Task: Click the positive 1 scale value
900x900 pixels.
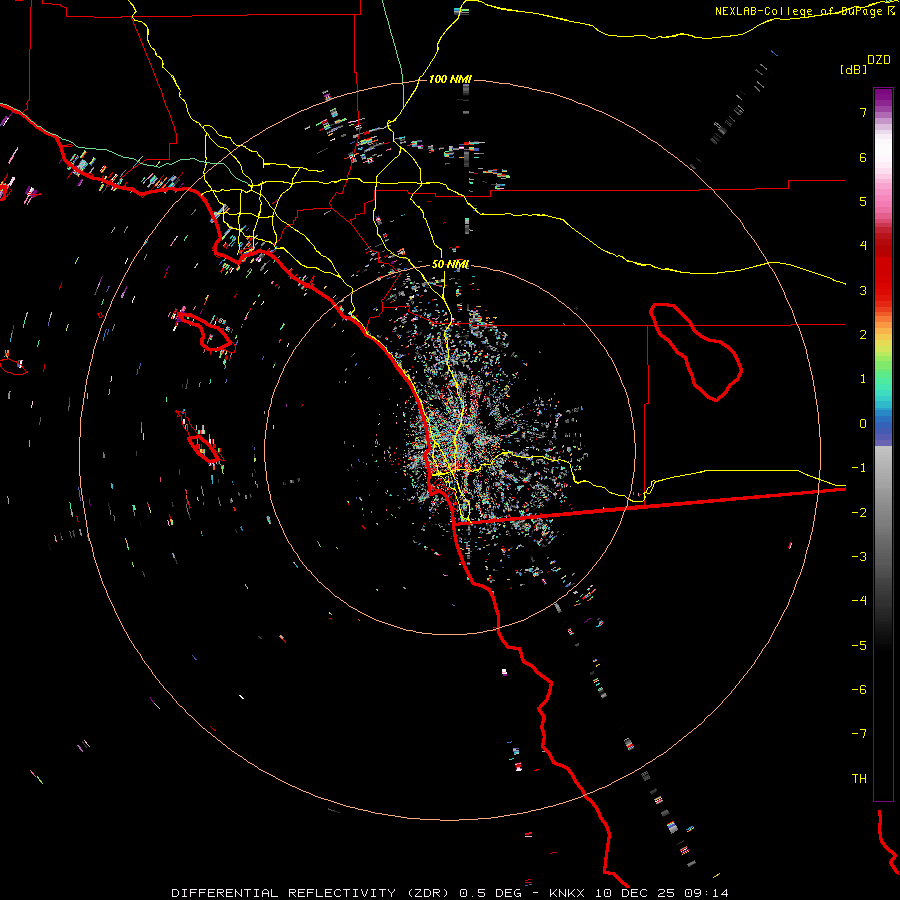Action: [x=863, y=379]
